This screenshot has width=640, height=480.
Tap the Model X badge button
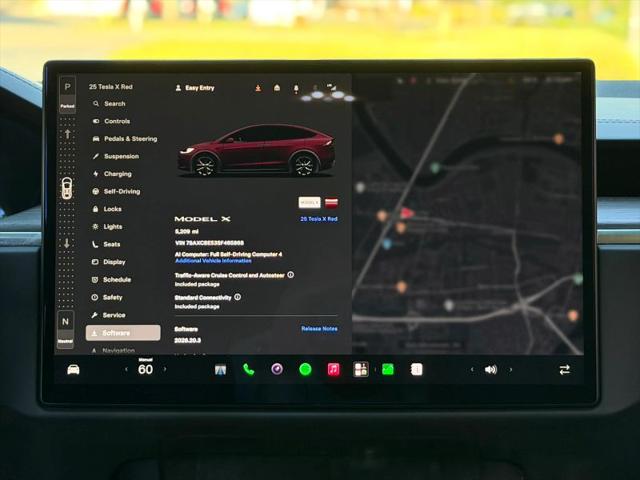[309, 202]
